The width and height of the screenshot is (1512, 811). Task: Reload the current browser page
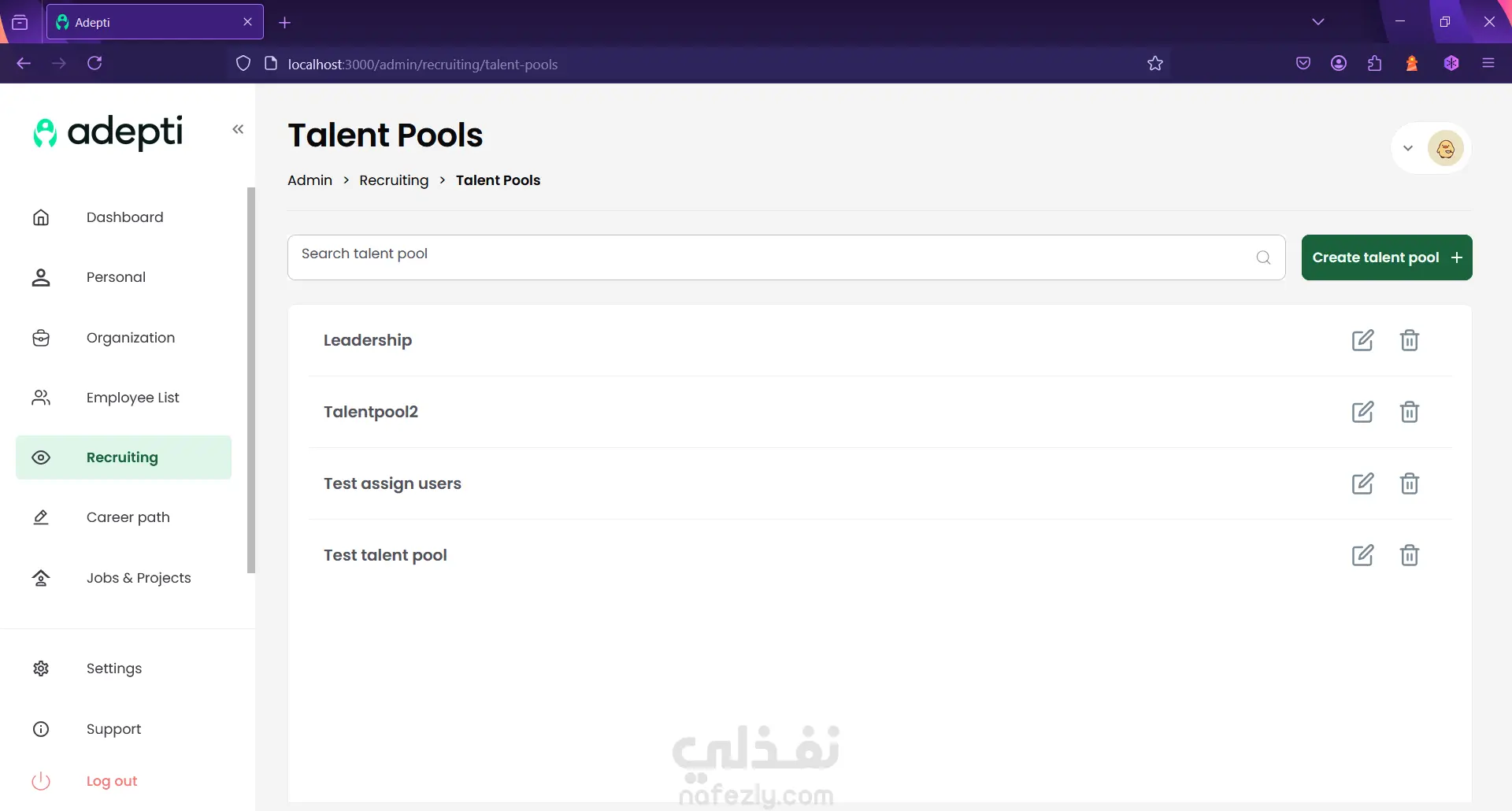coord(94,64)
